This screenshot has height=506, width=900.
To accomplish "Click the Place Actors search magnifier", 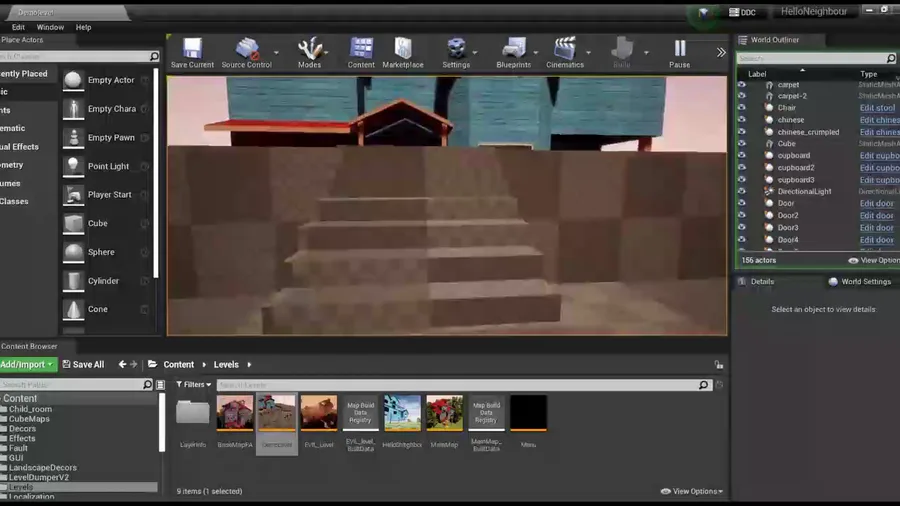I will (x=154, y=56).
